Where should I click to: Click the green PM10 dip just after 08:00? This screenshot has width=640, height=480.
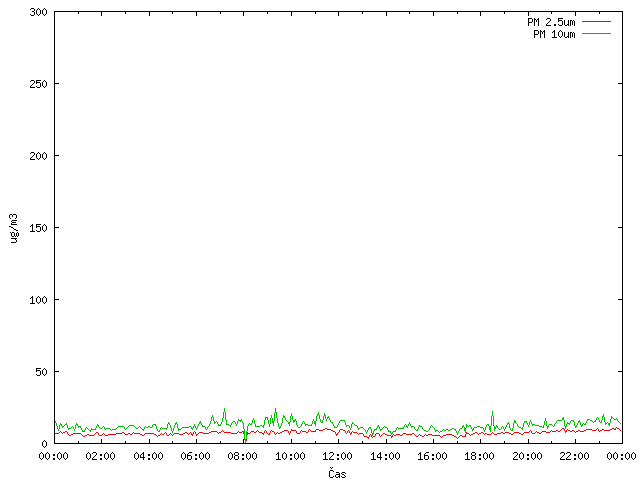[x=245, y=436]
